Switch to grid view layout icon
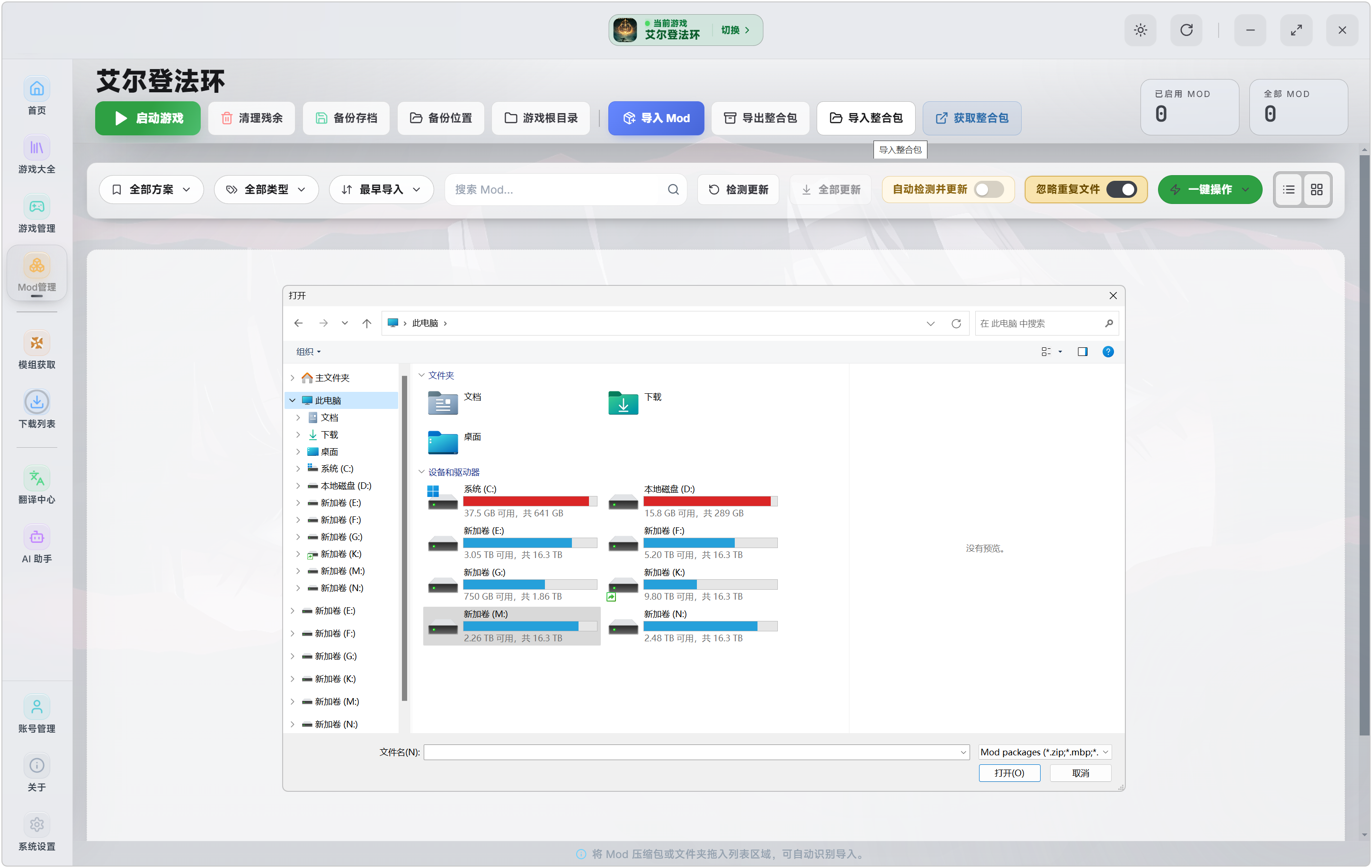Image resolution: width=1372 pixels, height=868 pixels. point(1317,190)
